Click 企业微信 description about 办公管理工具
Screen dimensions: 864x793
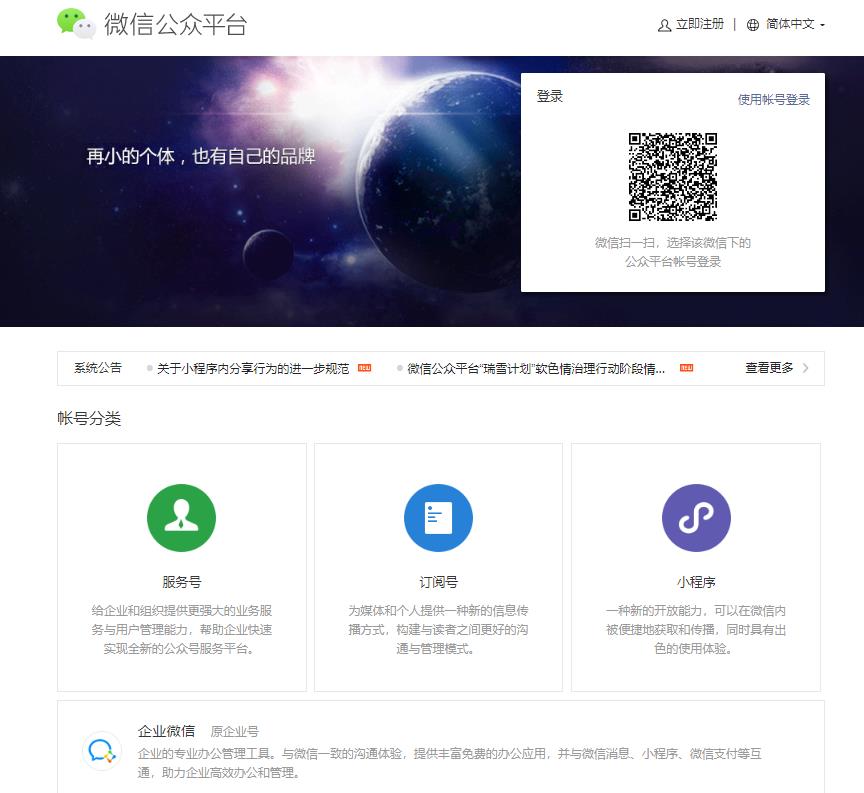[x=450, y=763]
